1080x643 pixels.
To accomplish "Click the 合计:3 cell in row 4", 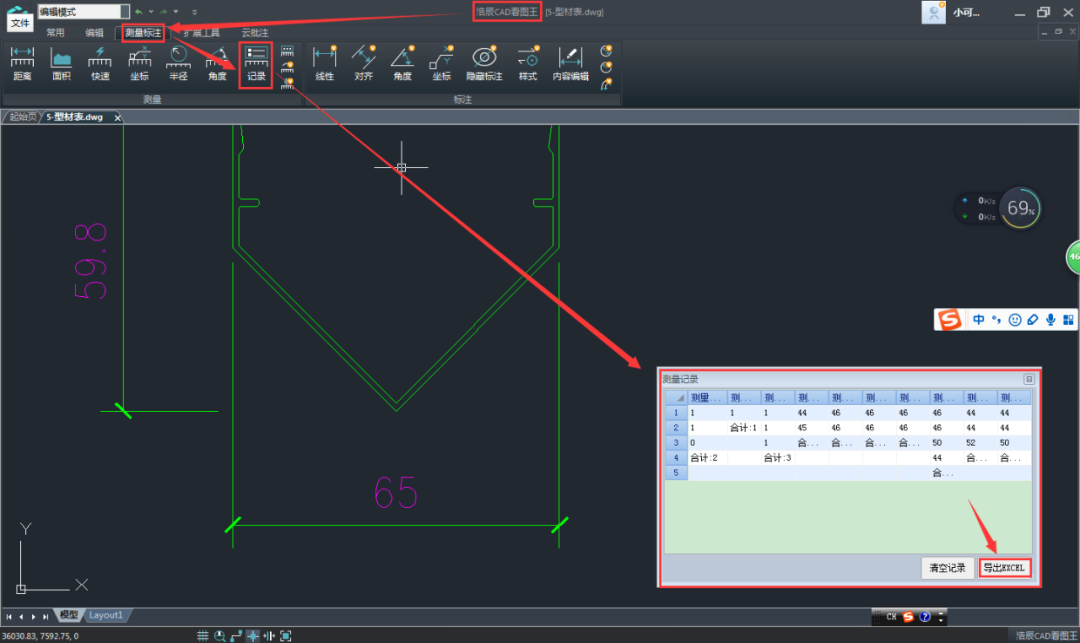I will click(x=778, y=458).
